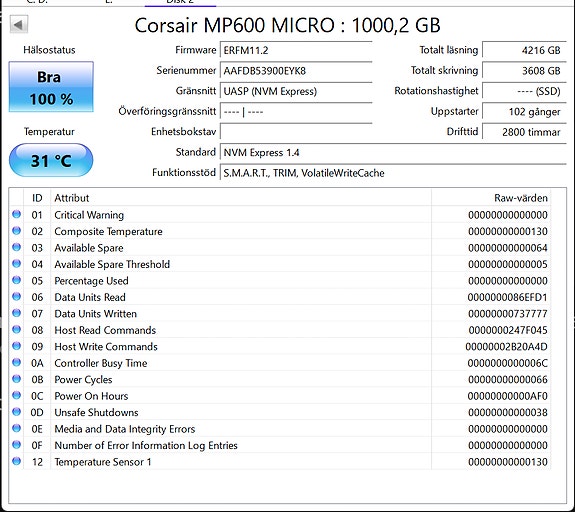Image resolution: width=575 pixels, height=512 pixels.
Task: Click the Totalt skrivning value 3608 GB
Action: (x=524, y=71)
